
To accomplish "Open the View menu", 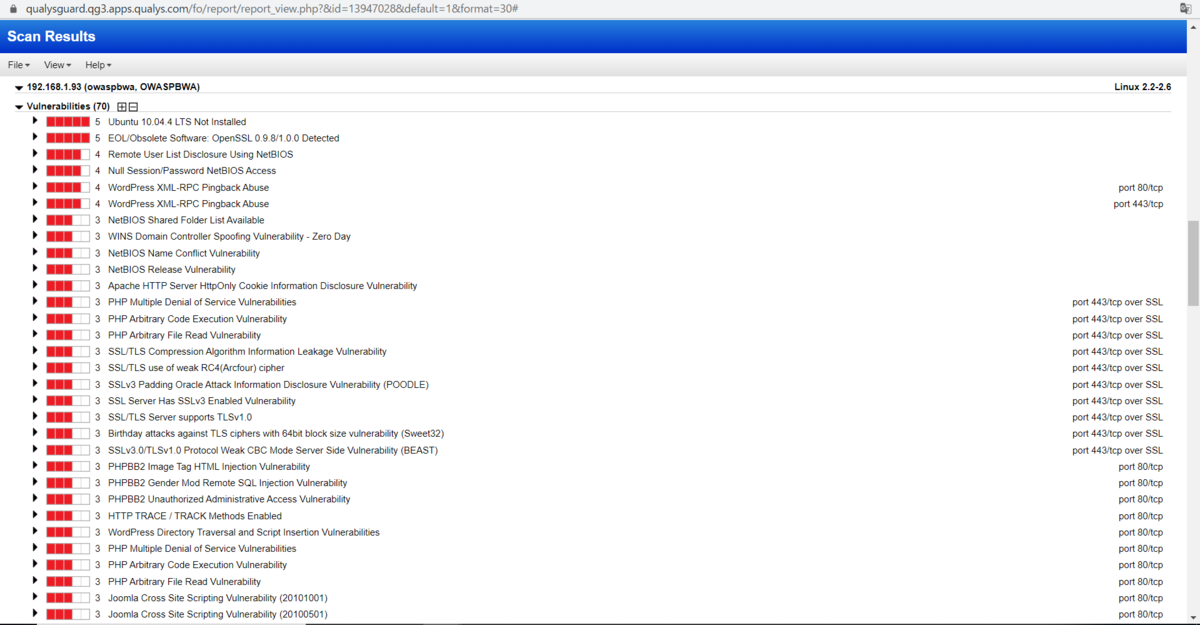I will click(x=56, y=65).
